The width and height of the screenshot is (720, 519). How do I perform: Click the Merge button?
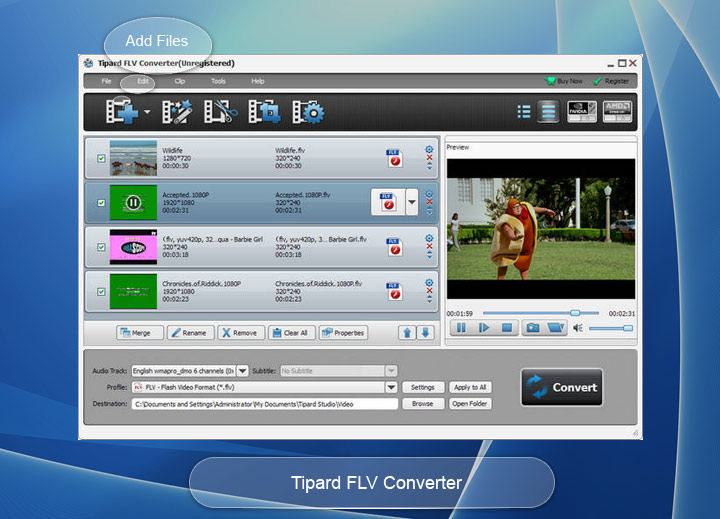click(140, 333)
